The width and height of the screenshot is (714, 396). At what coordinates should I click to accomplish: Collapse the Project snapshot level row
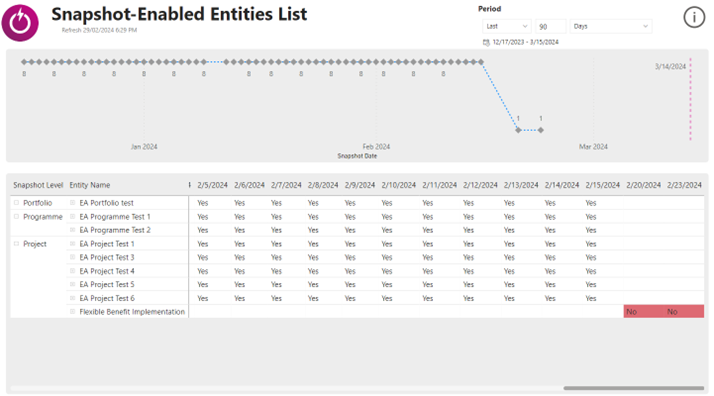click(x=16, y=244)
